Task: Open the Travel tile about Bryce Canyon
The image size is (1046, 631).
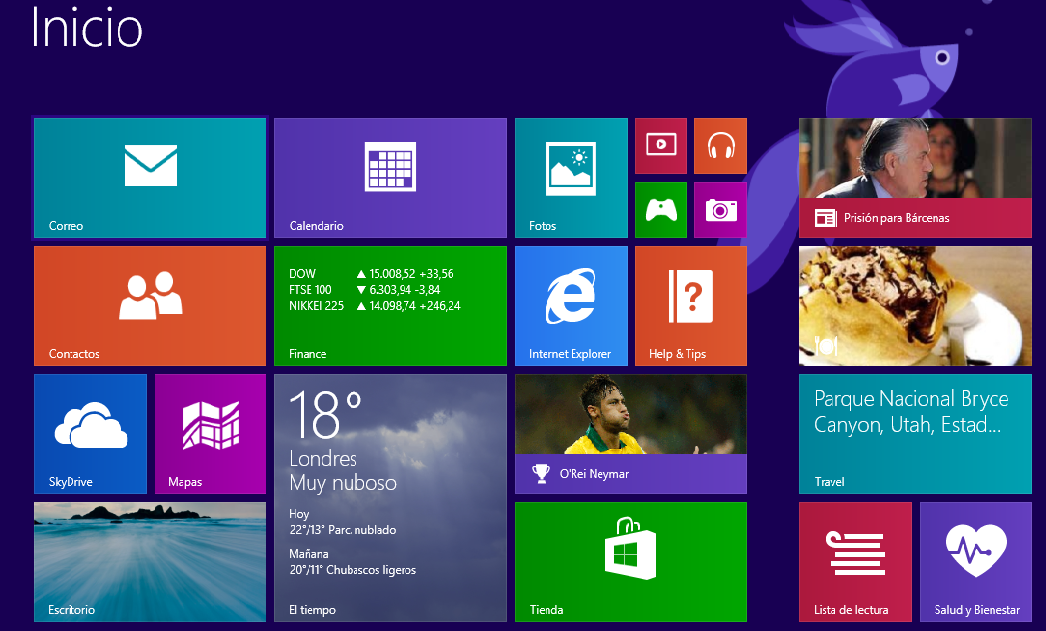Action: click(x=915, y=434)
